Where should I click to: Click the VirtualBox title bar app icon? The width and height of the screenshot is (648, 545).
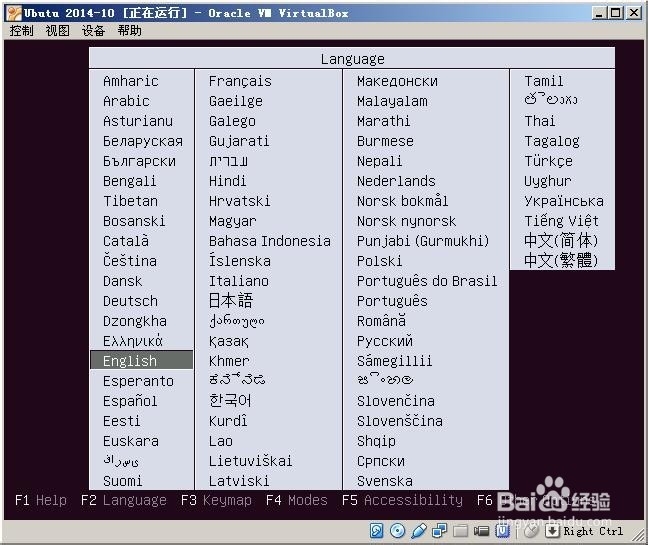[x=14, y=14]
